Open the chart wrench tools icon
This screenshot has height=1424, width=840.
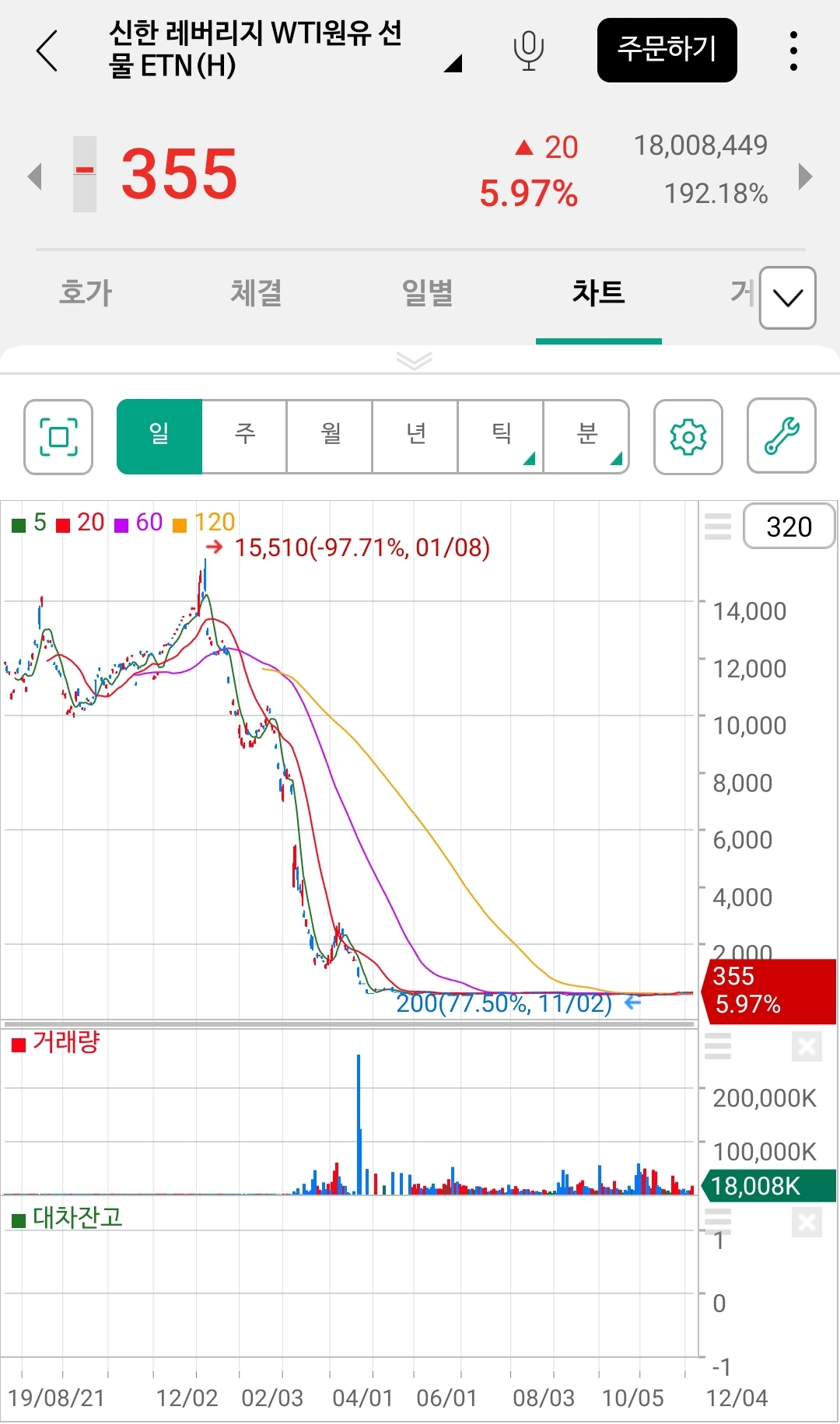[781, 436]
